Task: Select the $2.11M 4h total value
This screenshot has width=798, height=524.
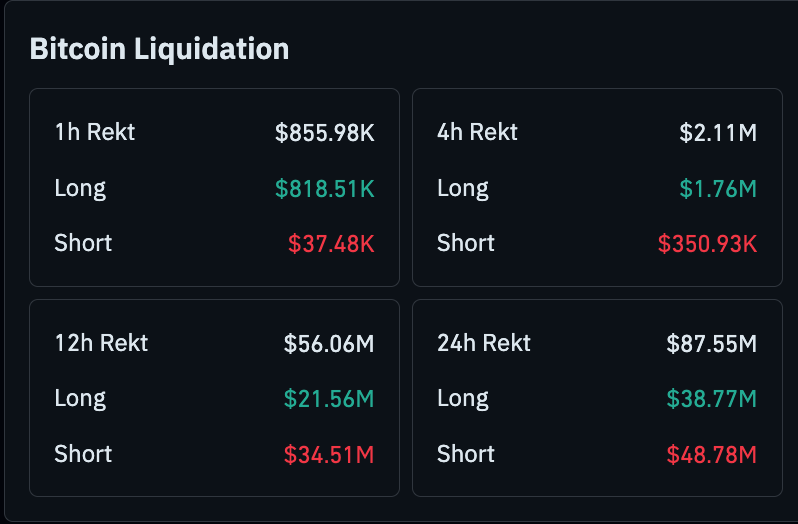Action: pos(718,132)
